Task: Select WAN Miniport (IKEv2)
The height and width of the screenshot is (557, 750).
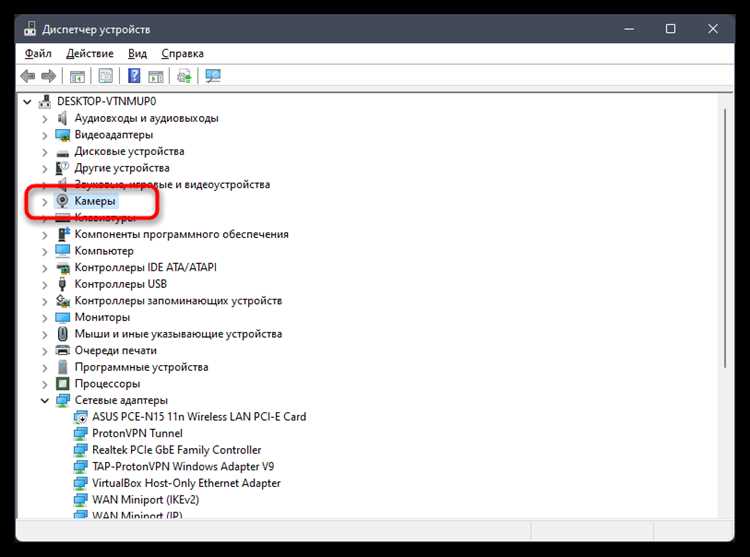Action: pos(145,500)
